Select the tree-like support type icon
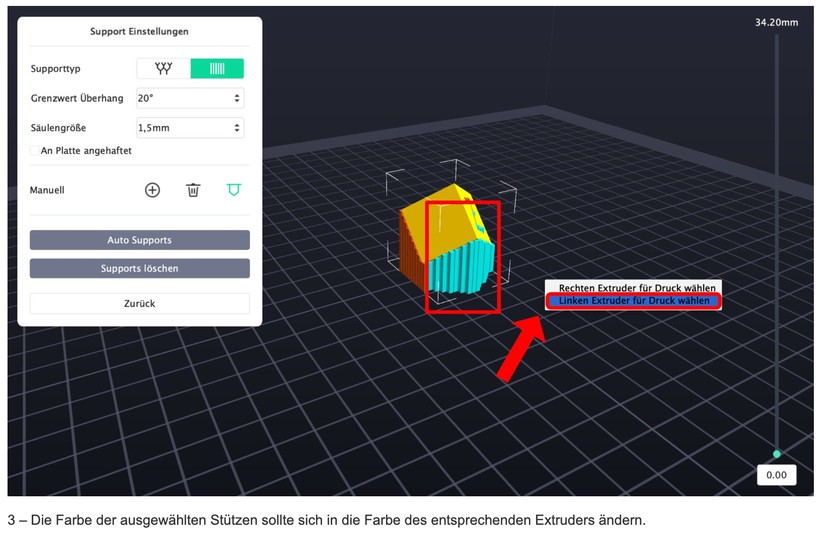This screenshot has width=823, height=535. tap(163, 69)
